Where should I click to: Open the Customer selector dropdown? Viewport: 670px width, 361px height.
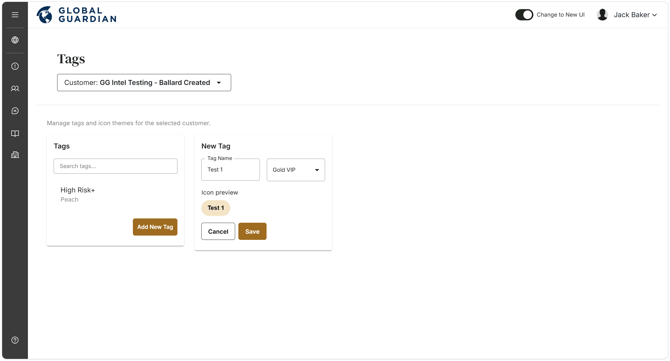click(144, 82)
